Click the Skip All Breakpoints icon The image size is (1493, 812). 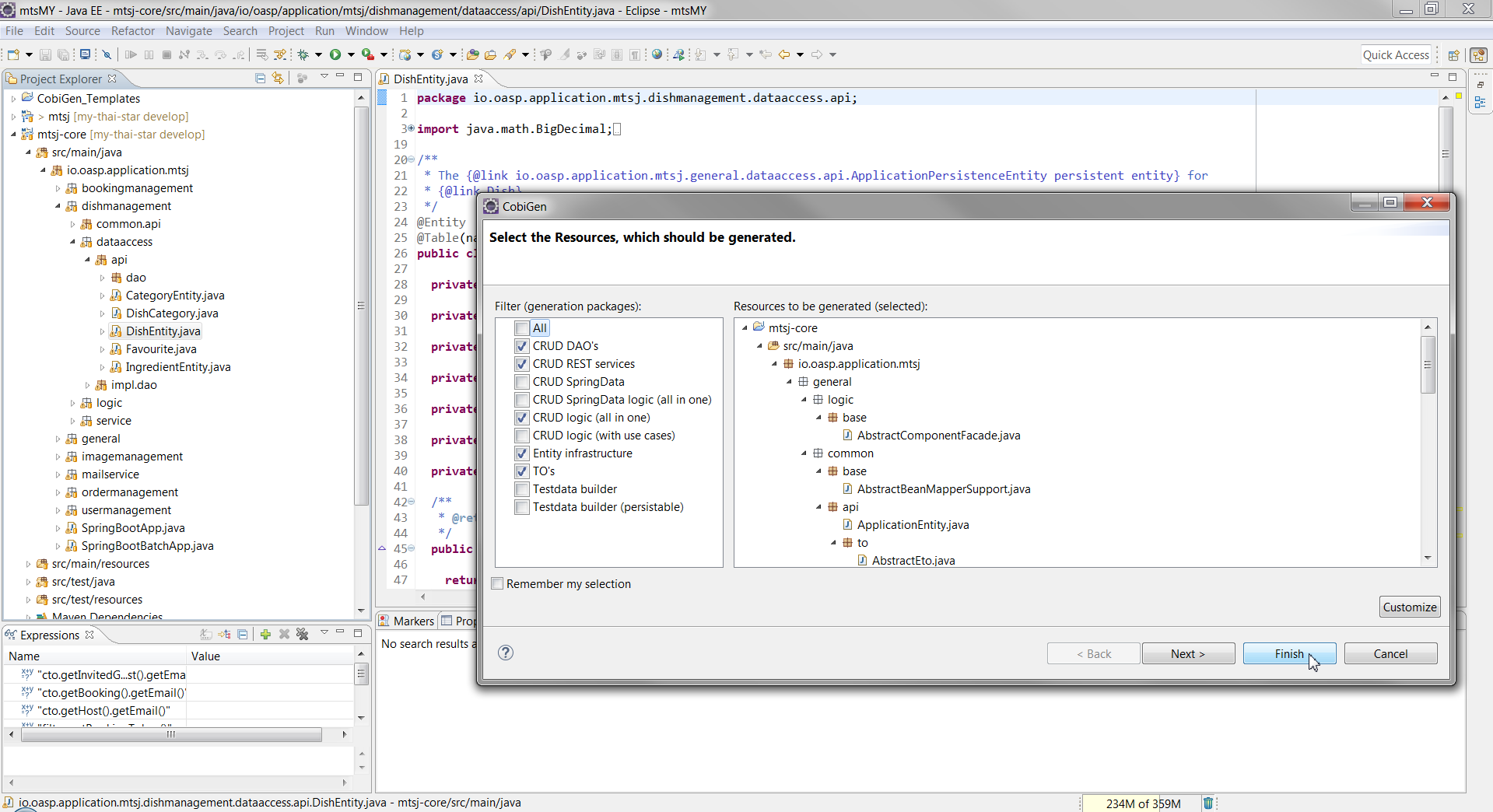tap(107, 54)
